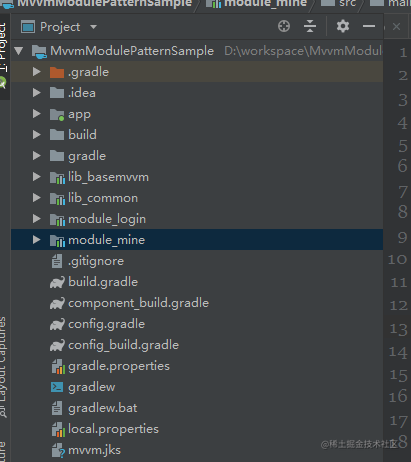Select build.gradle file name
411x462 pixels.
[x=103, y=282]
